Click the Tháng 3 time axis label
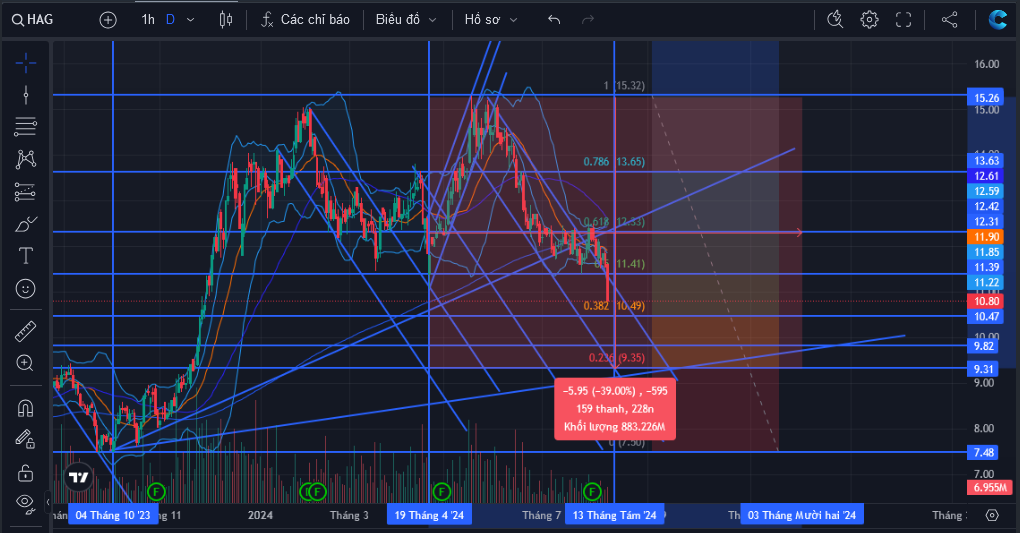 tap(349, 515)
